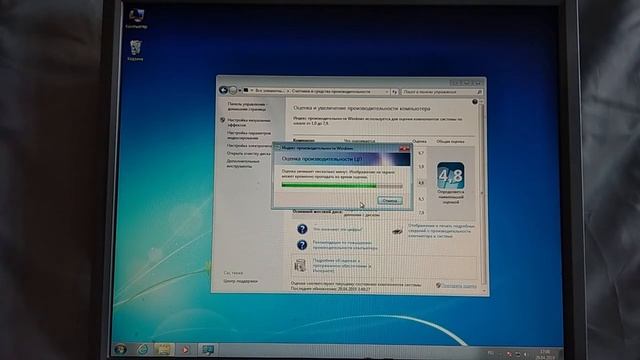Open view and print detailed performance info link
The width and height of the screenshot is (640, 360).
pyautogui.click(x=441, y=231)
